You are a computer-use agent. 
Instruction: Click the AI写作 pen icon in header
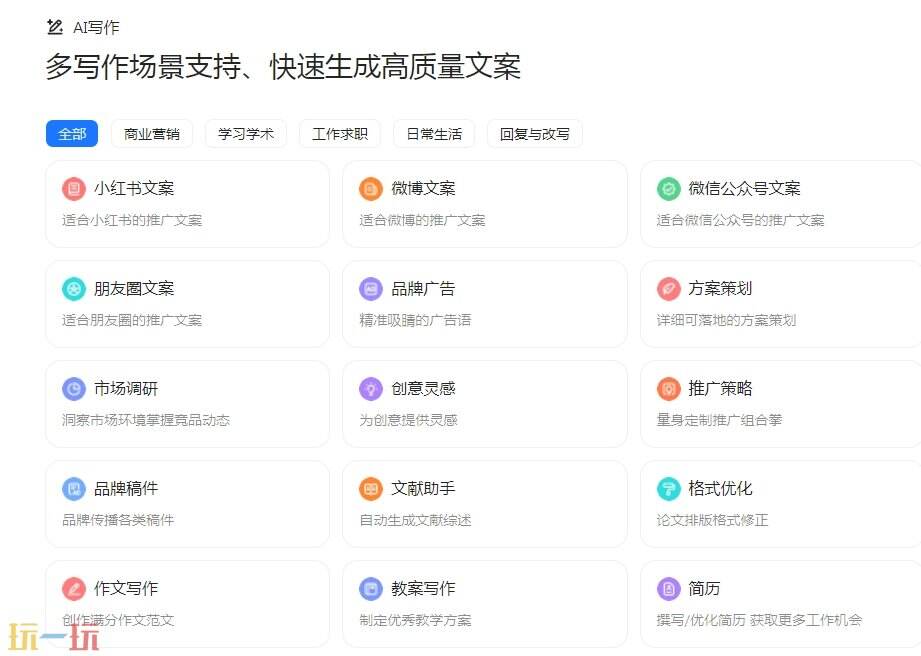55,27
